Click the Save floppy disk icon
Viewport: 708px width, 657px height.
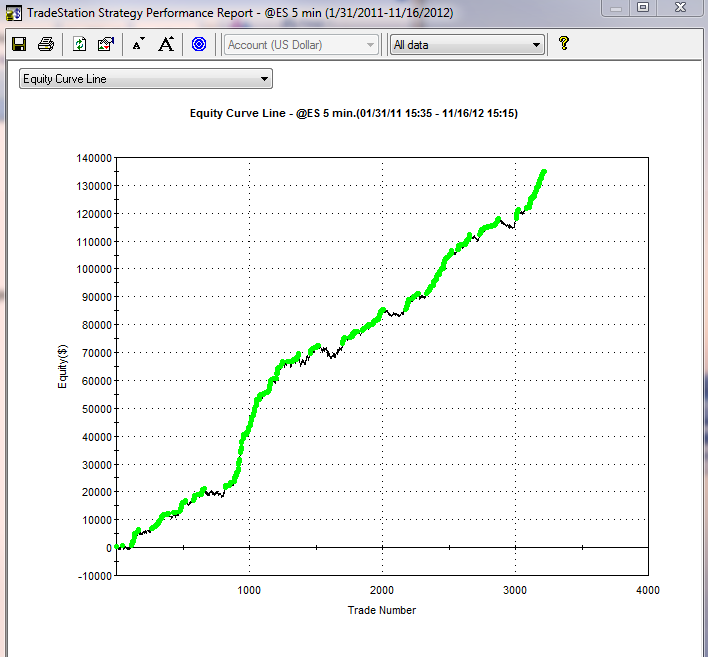(x=18, y=44)
